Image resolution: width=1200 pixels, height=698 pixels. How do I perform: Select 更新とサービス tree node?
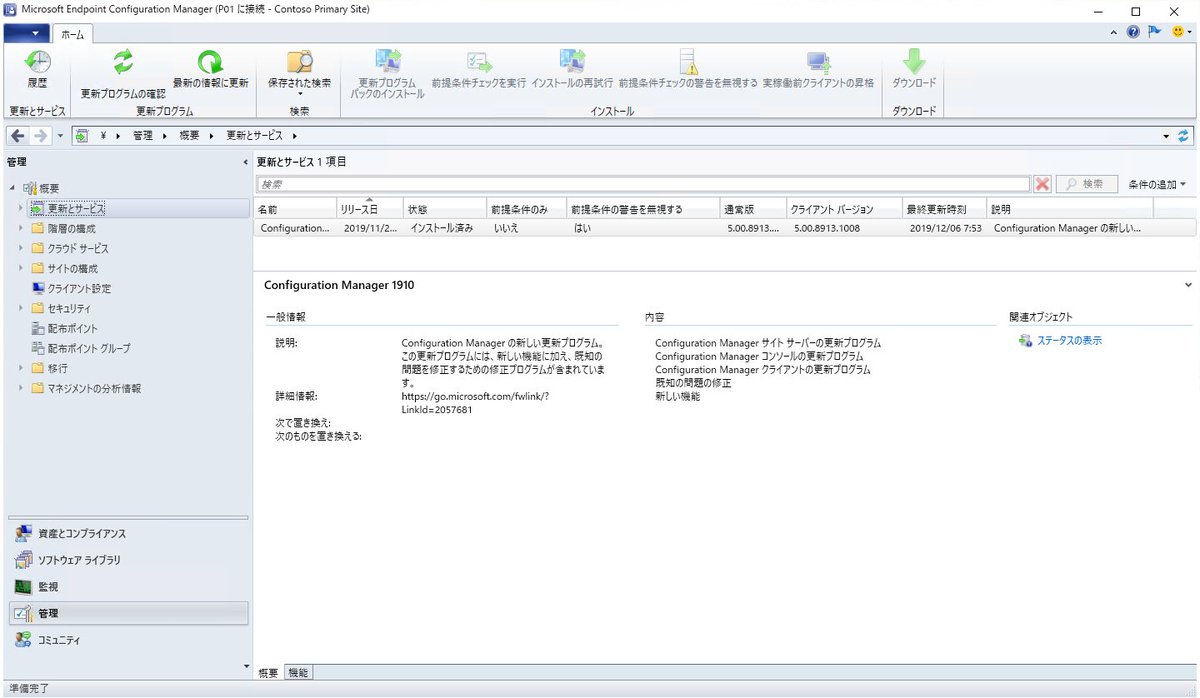77,208
